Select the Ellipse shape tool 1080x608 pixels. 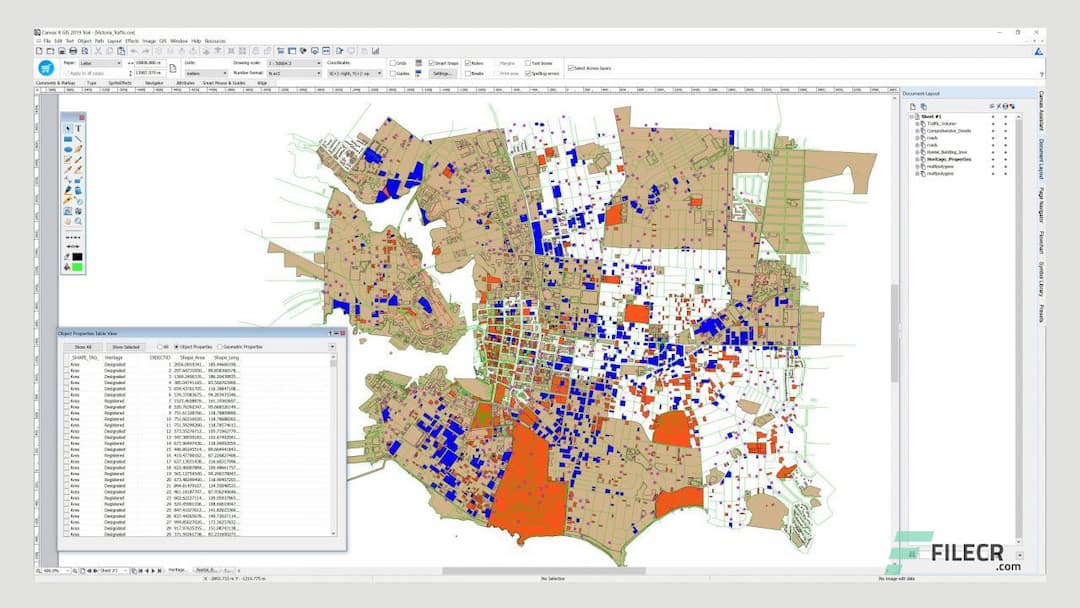coord(67,149)
